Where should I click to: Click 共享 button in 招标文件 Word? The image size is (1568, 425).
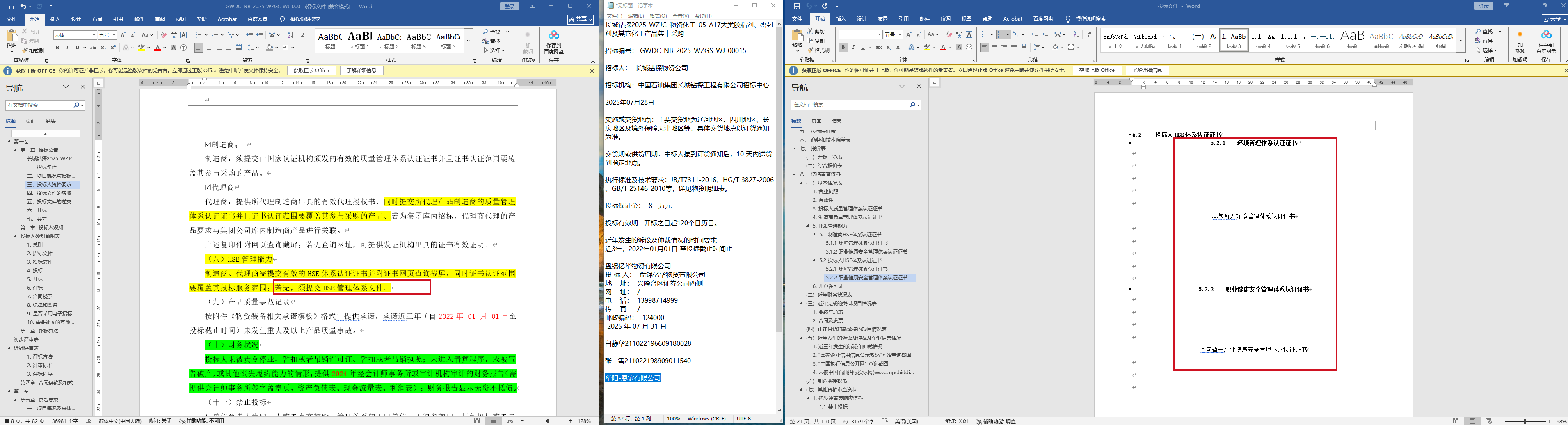pyautogui.click(x=581, y=19)
